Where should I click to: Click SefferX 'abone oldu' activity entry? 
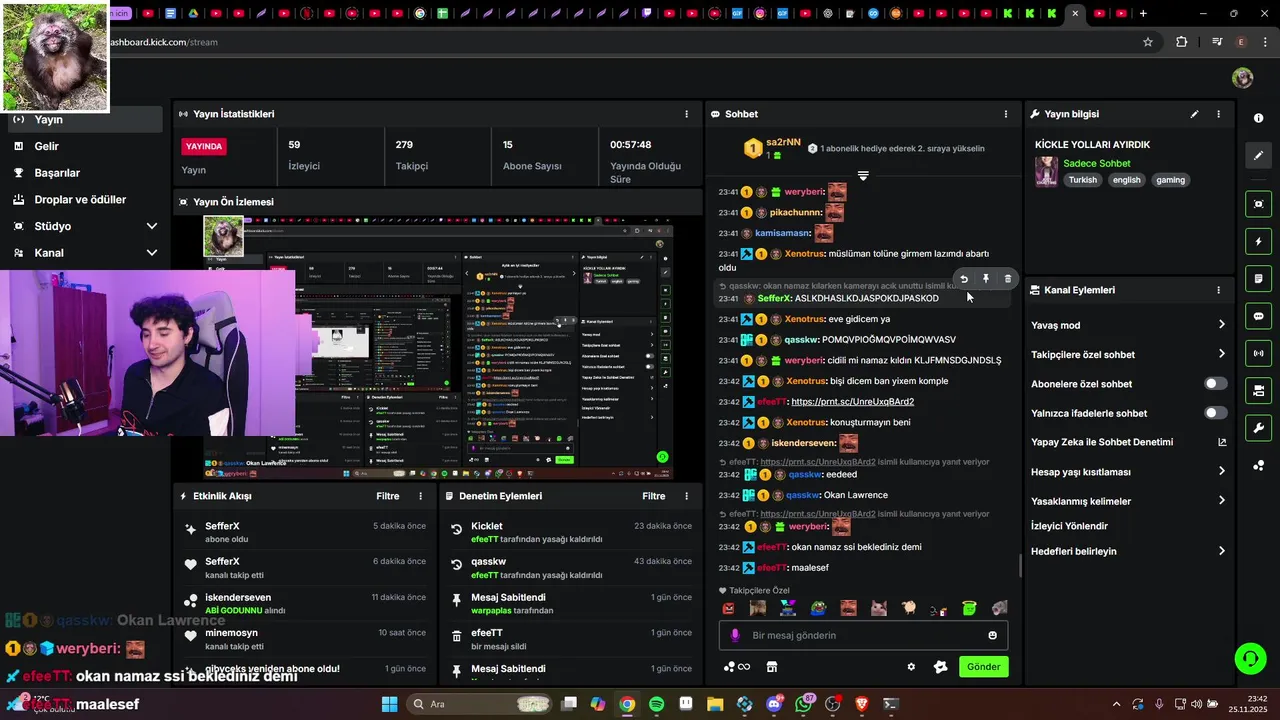[306, 533]
